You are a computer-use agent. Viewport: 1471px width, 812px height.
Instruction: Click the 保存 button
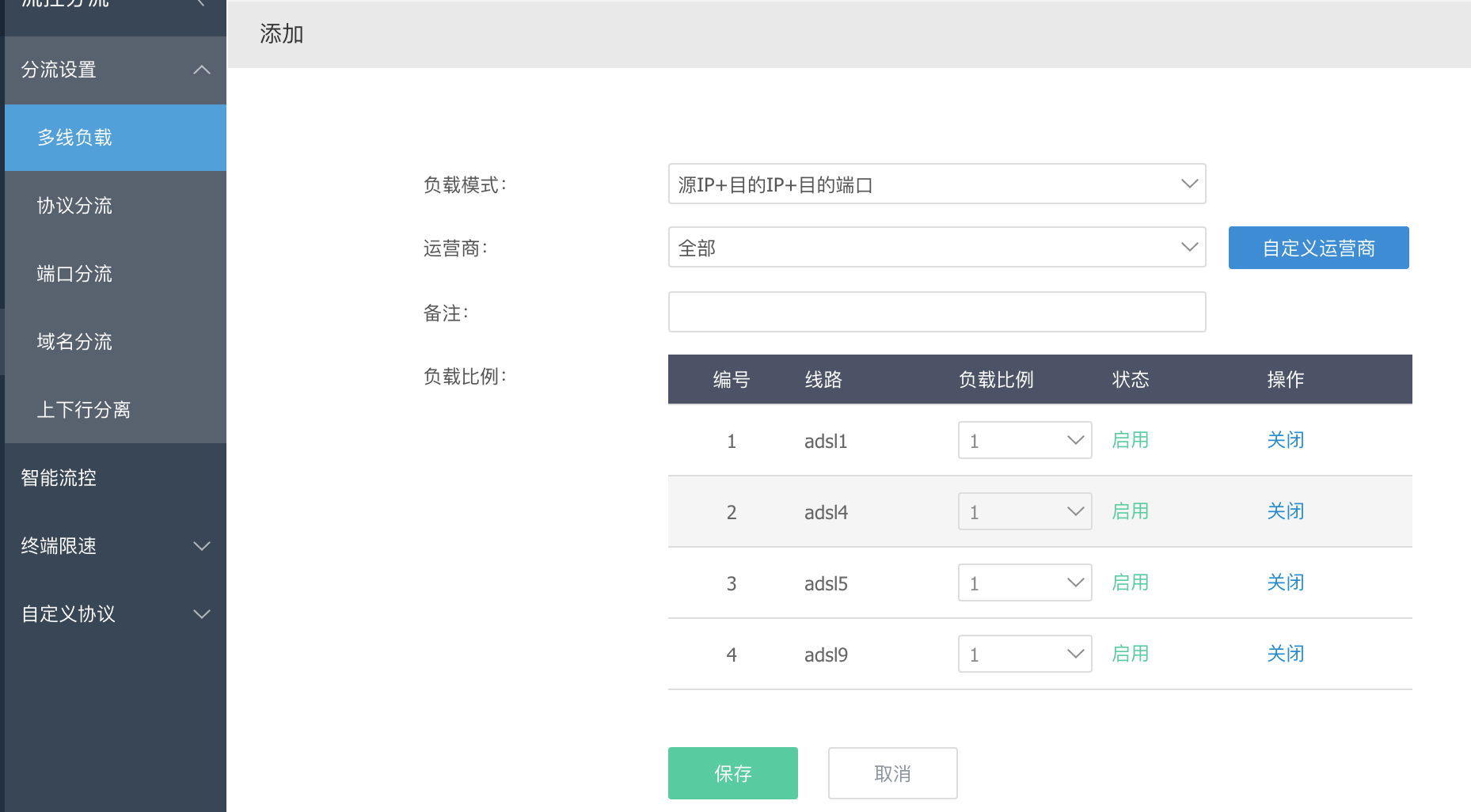tap(732, 773)
